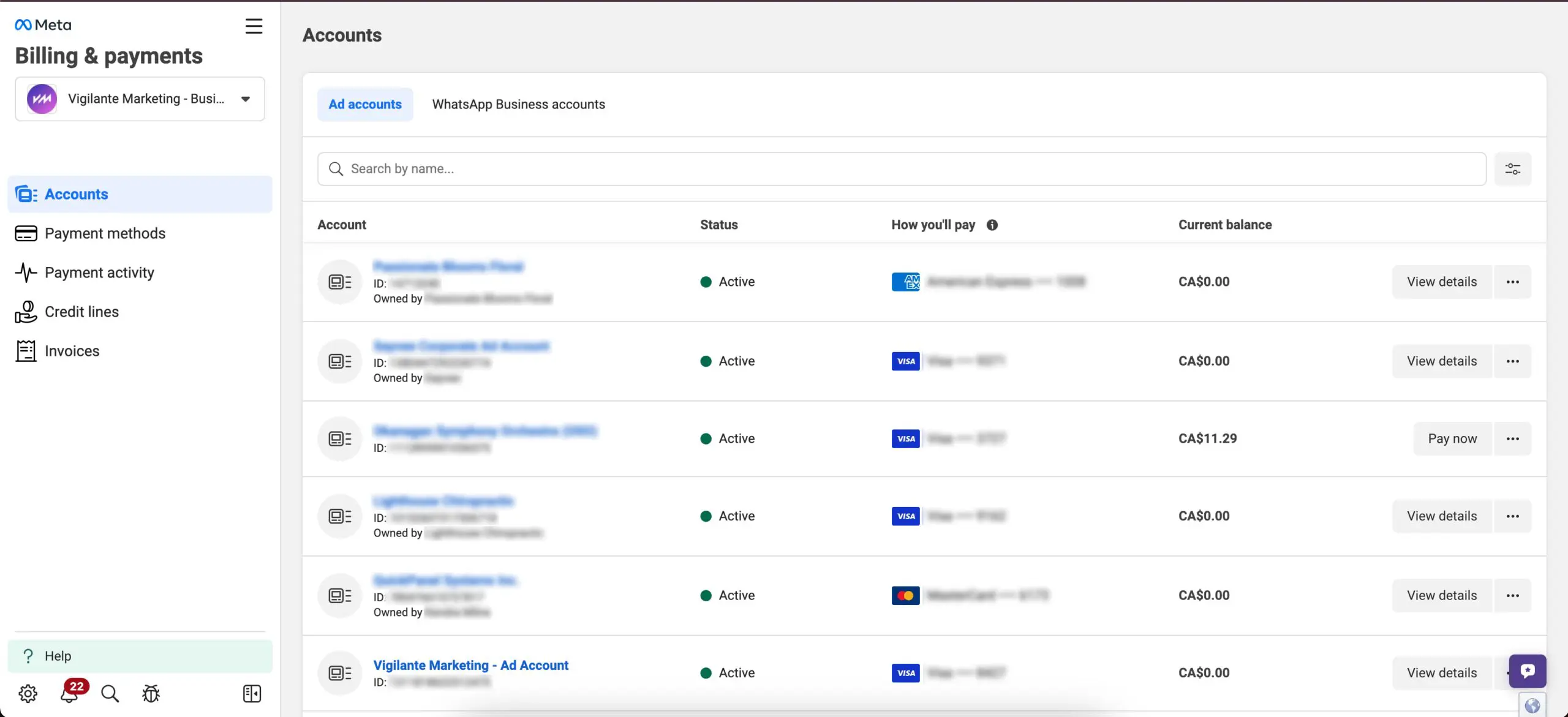Open the settings gear icon
The image size is (1568, 717).
[x=28, y=693]
